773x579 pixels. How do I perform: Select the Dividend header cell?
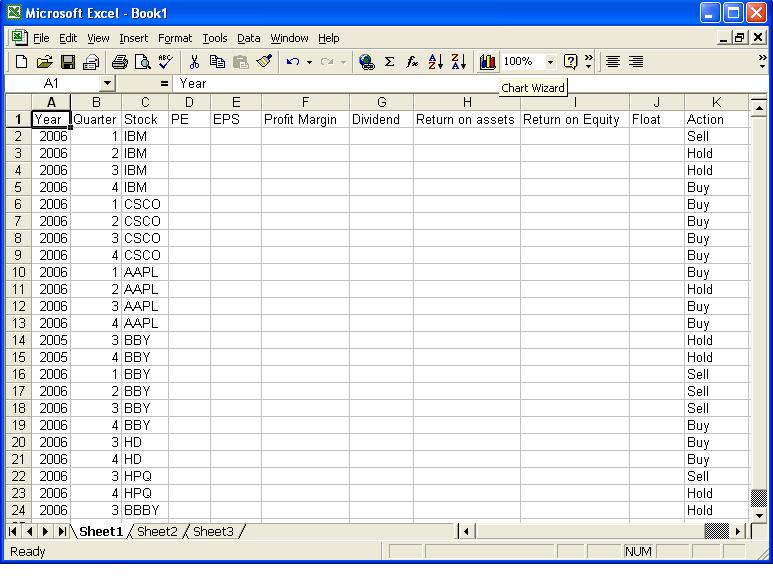[x=381, y=119]
